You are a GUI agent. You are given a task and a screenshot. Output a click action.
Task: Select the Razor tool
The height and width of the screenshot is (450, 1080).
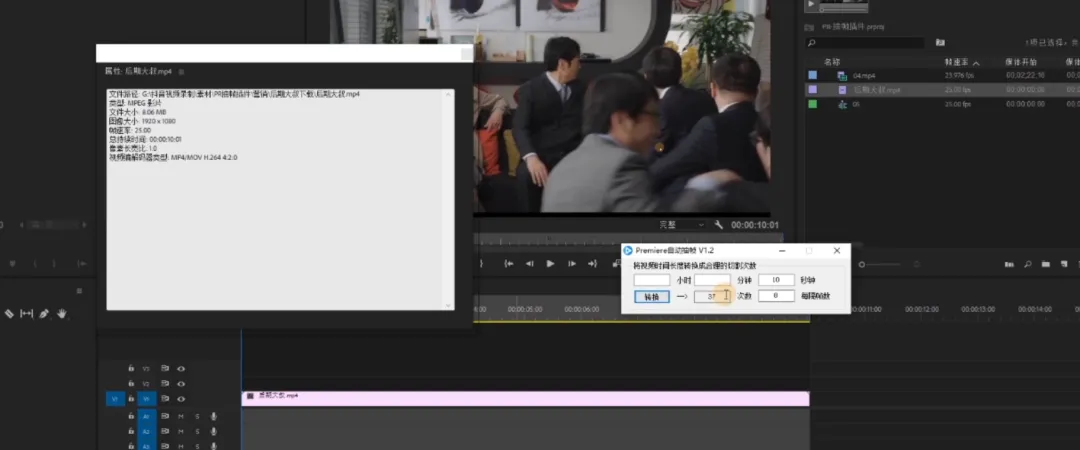(9, 314)
